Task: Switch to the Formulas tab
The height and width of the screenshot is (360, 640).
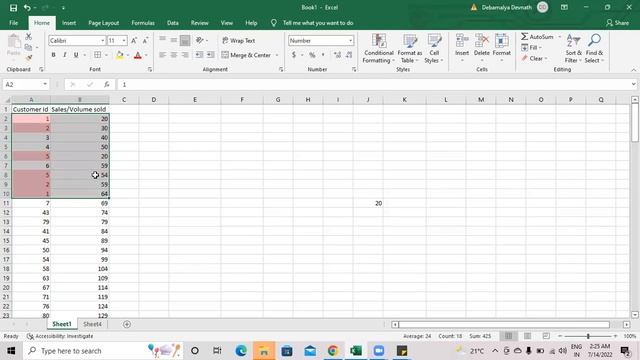Action: pos(143,23)
